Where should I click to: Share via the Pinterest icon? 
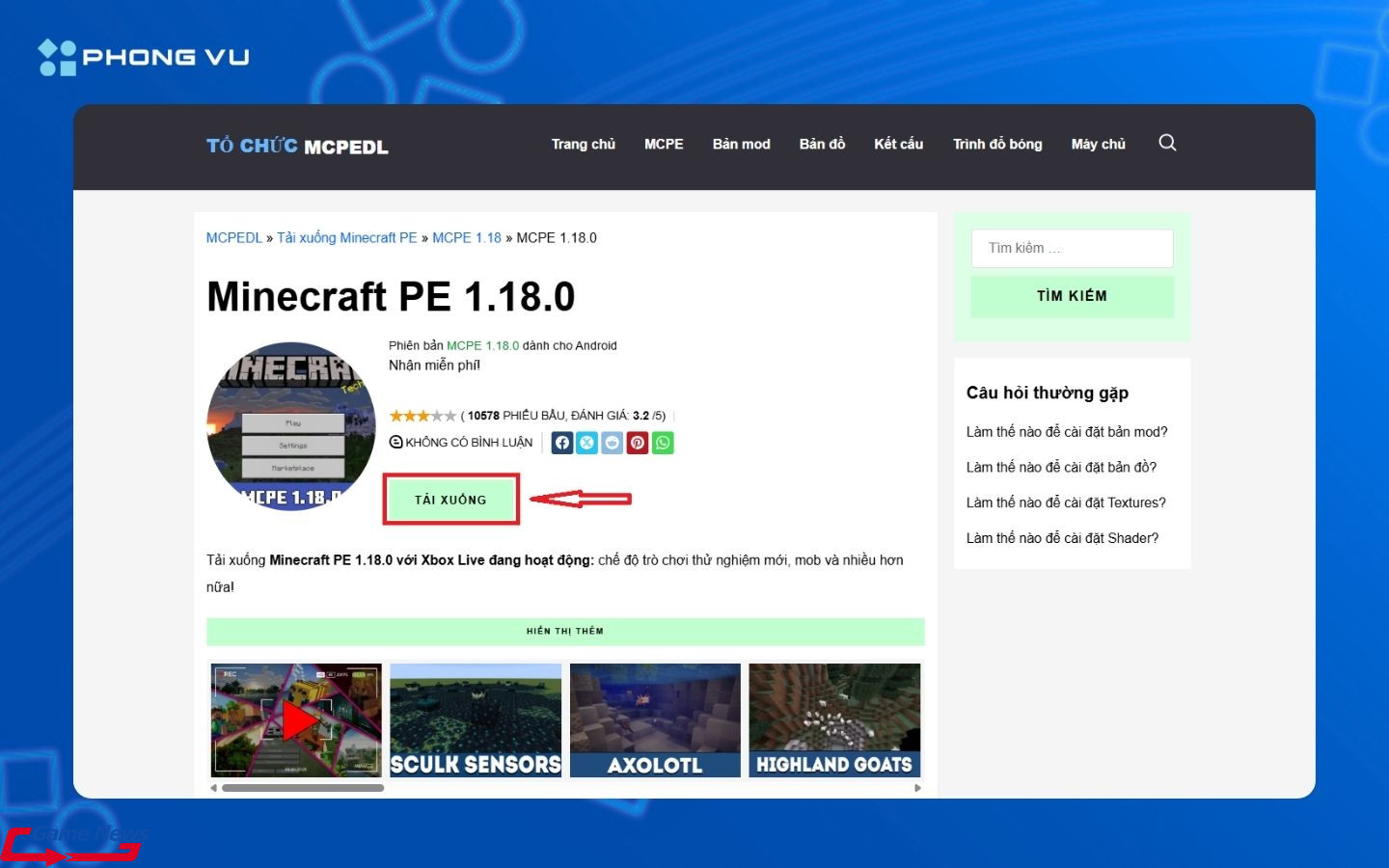tap(638, 443)
